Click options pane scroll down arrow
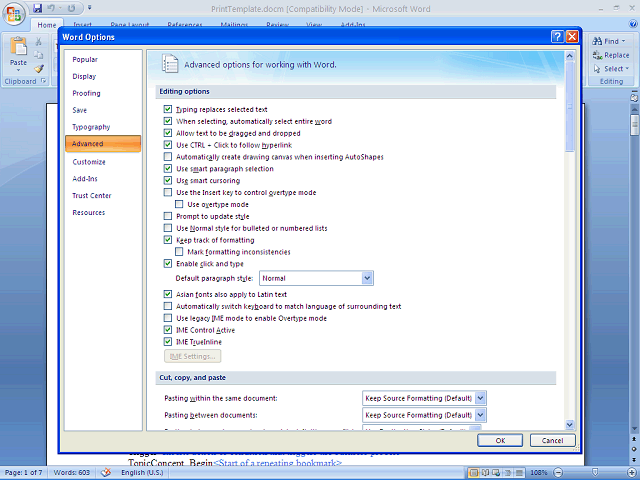This screenshot has width=640, height=480. 569,425
